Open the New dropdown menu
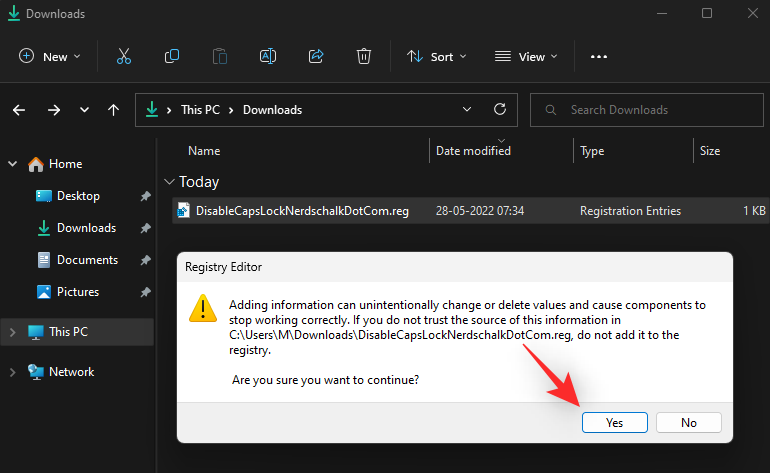770x473 pixels. (x=50, y=56)
